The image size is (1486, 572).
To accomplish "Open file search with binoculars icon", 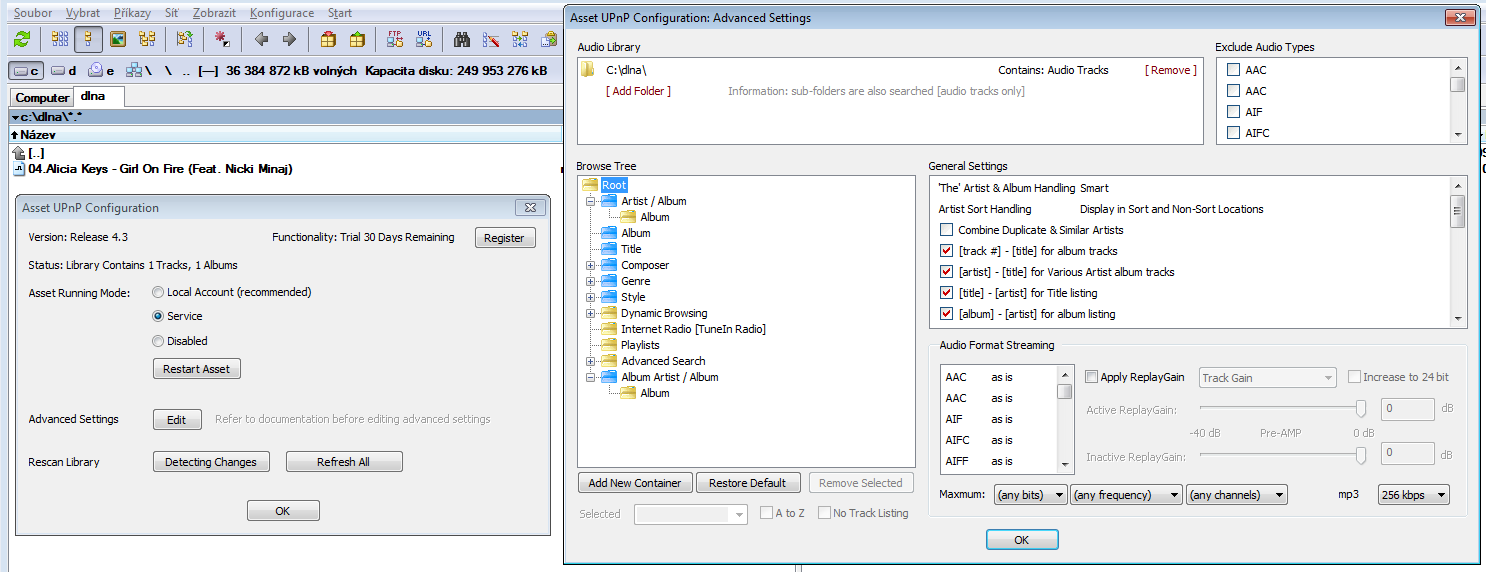I will (x=462, y=39).
